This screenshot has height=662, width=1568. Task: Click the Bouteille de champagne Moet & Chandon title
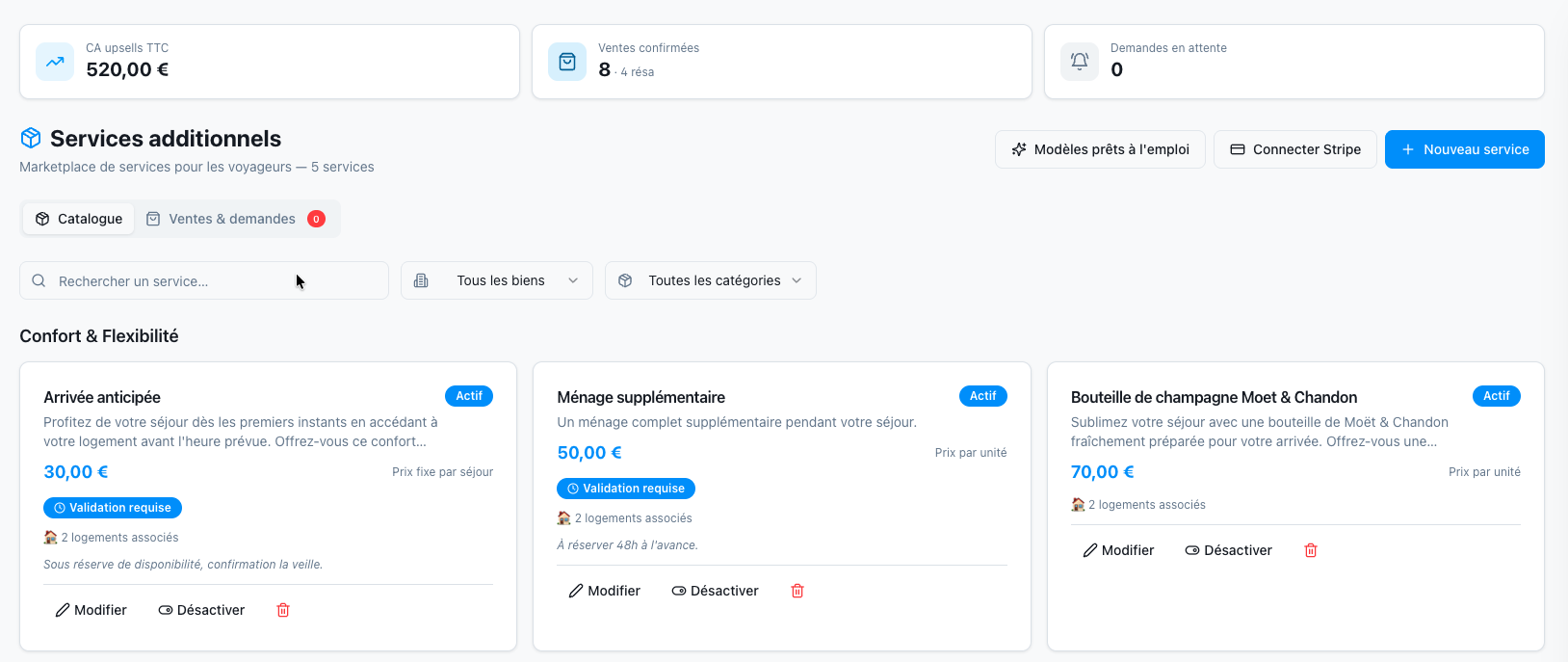pos(1214,397)
